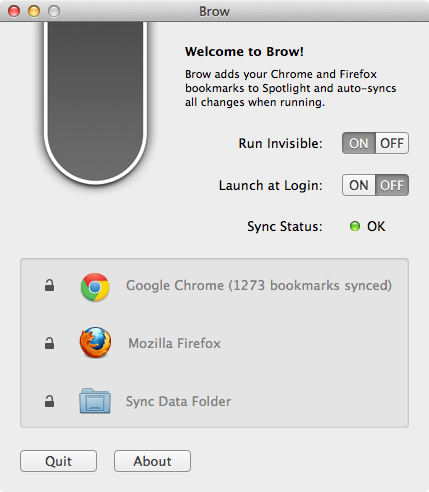Click the lock icon beside Google Chrome
The height and width of the screenshot is (492, 429).
coord(50,286)
